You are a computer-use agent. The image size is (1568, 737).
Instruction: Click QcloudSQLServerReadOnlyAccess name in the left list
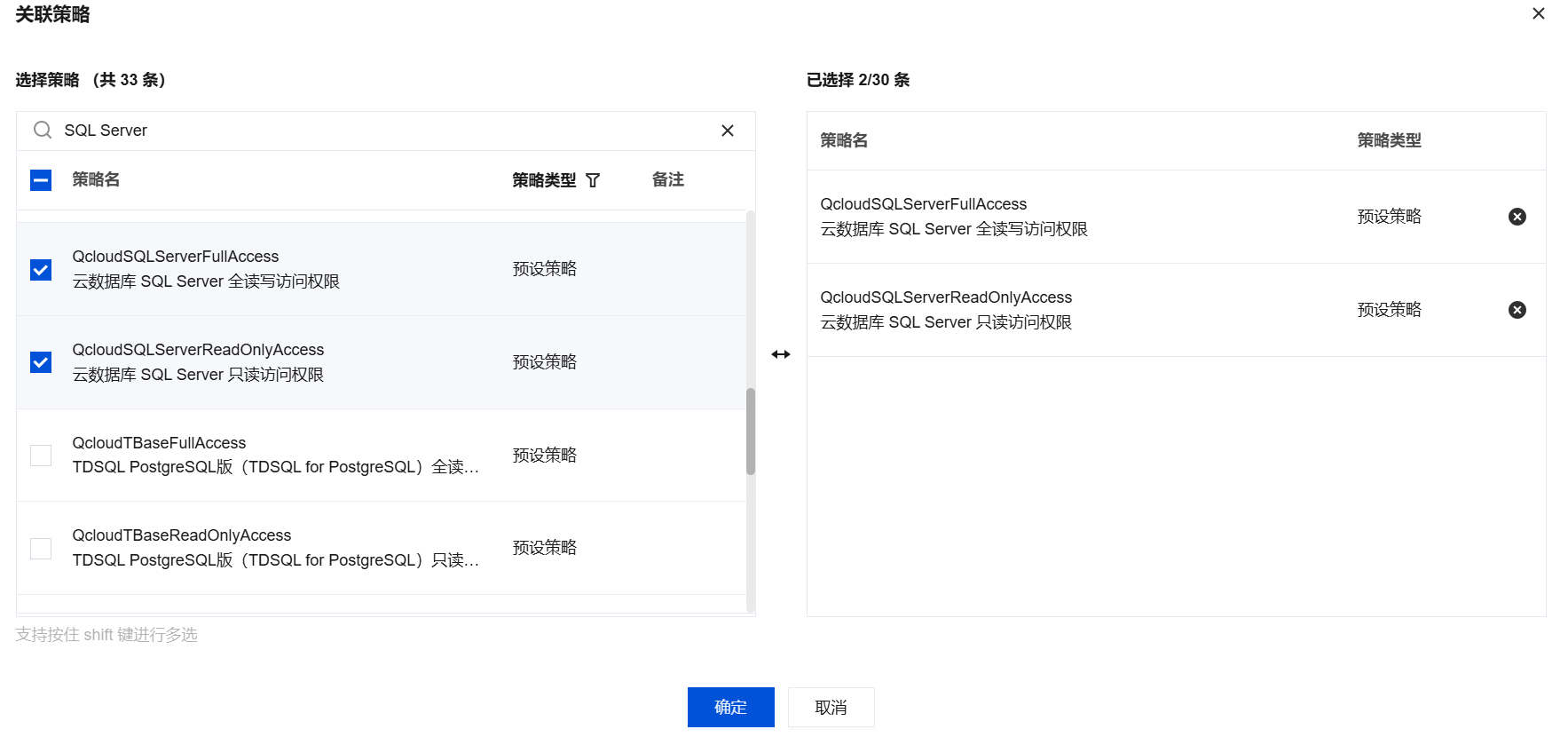point(198,350)
